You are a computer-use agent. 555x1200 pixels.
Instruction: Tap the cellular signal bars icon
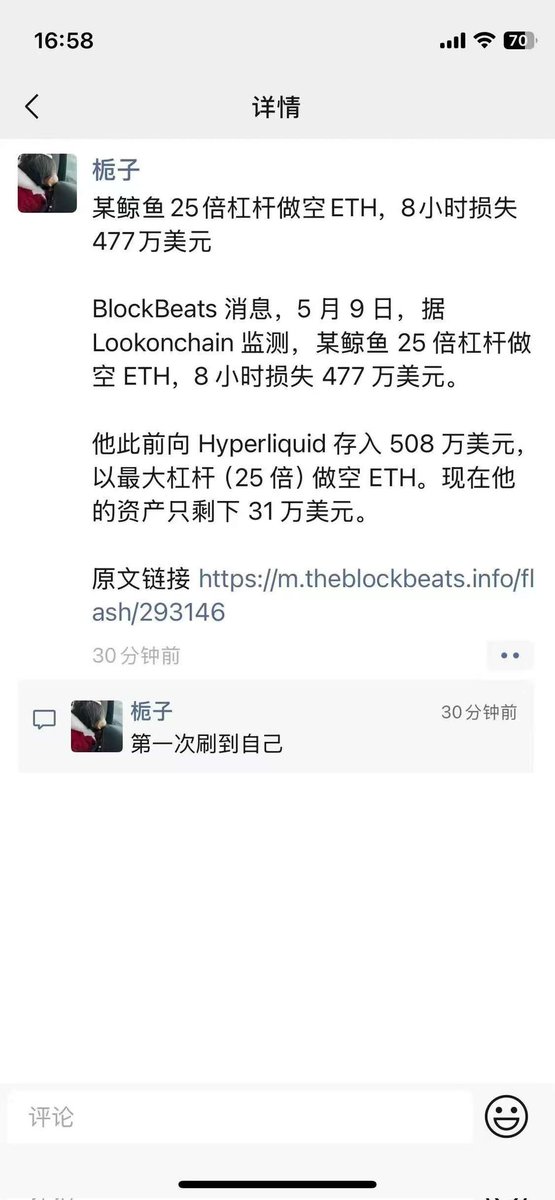(452, 41)
